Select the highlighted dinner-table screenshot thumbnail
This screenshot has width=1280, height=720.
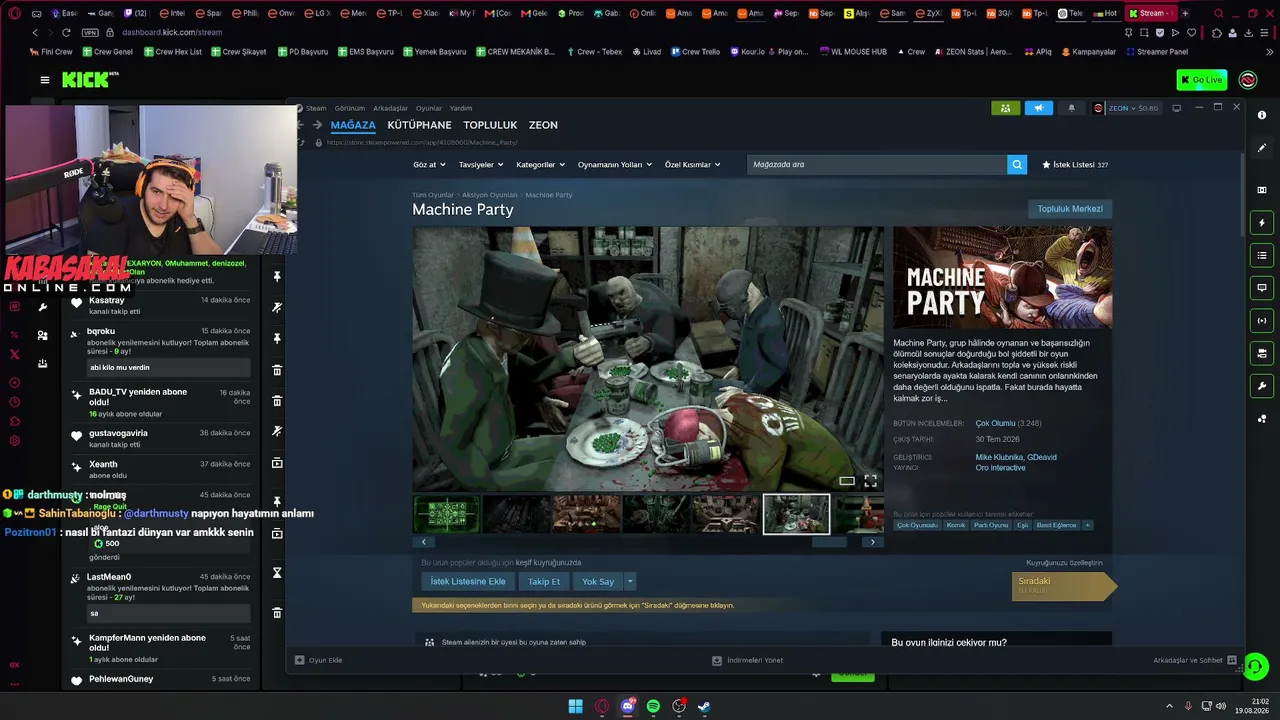point(796,514)
